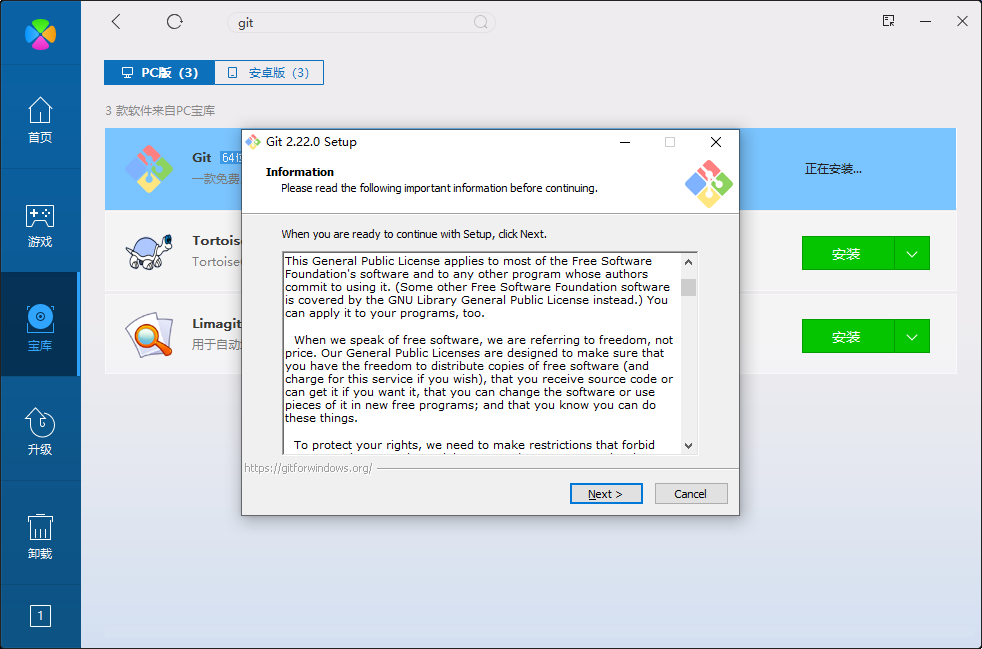The height and width of the screenshot is (649, 982).
Task: Minimize the Git Setup dialog
Action: pyautogui.click(x=624, y=142)
